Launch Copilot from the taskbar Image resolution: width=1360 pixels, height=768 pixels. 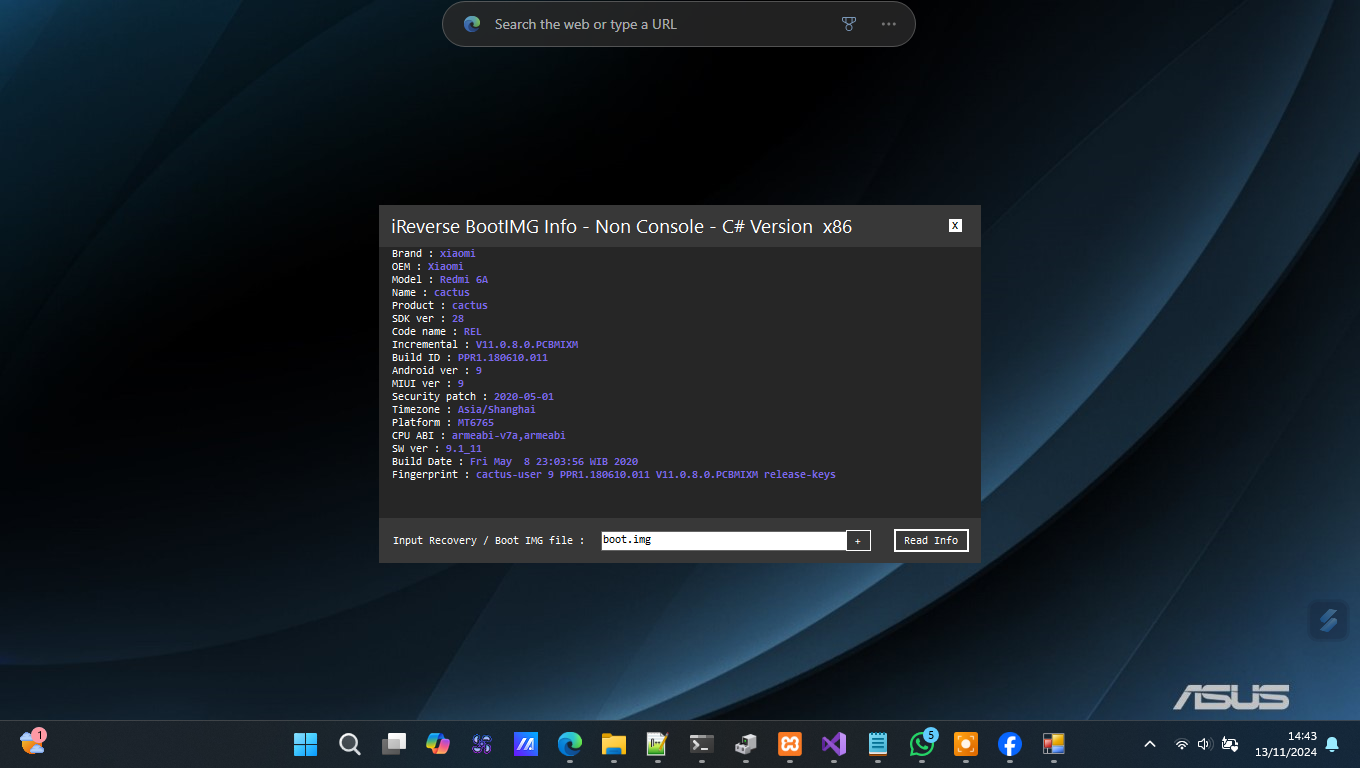pos(437,744)
